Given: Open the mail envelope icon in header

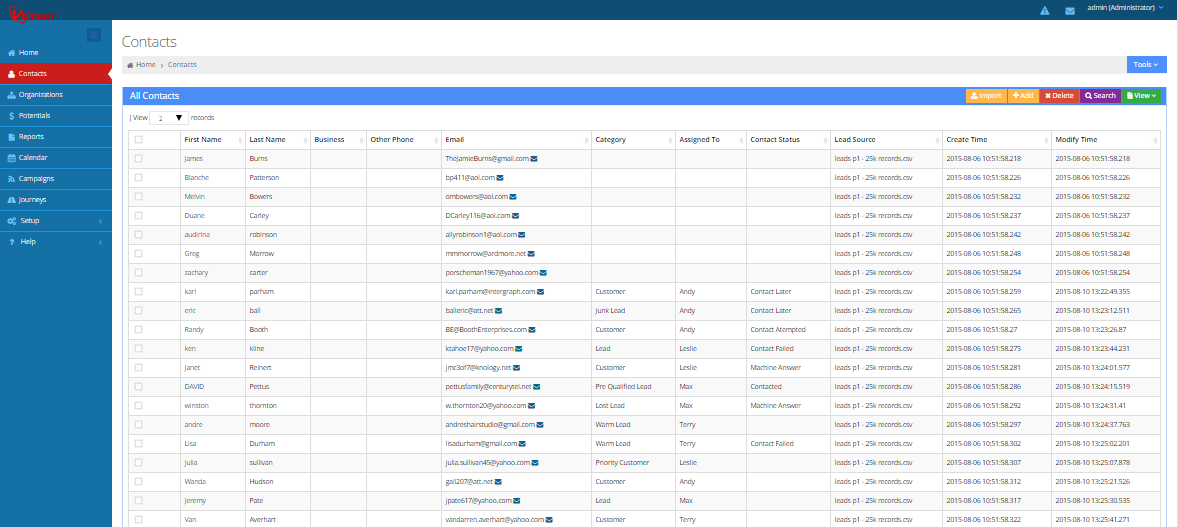Looking at the screenshot, I should (1069, 10).
